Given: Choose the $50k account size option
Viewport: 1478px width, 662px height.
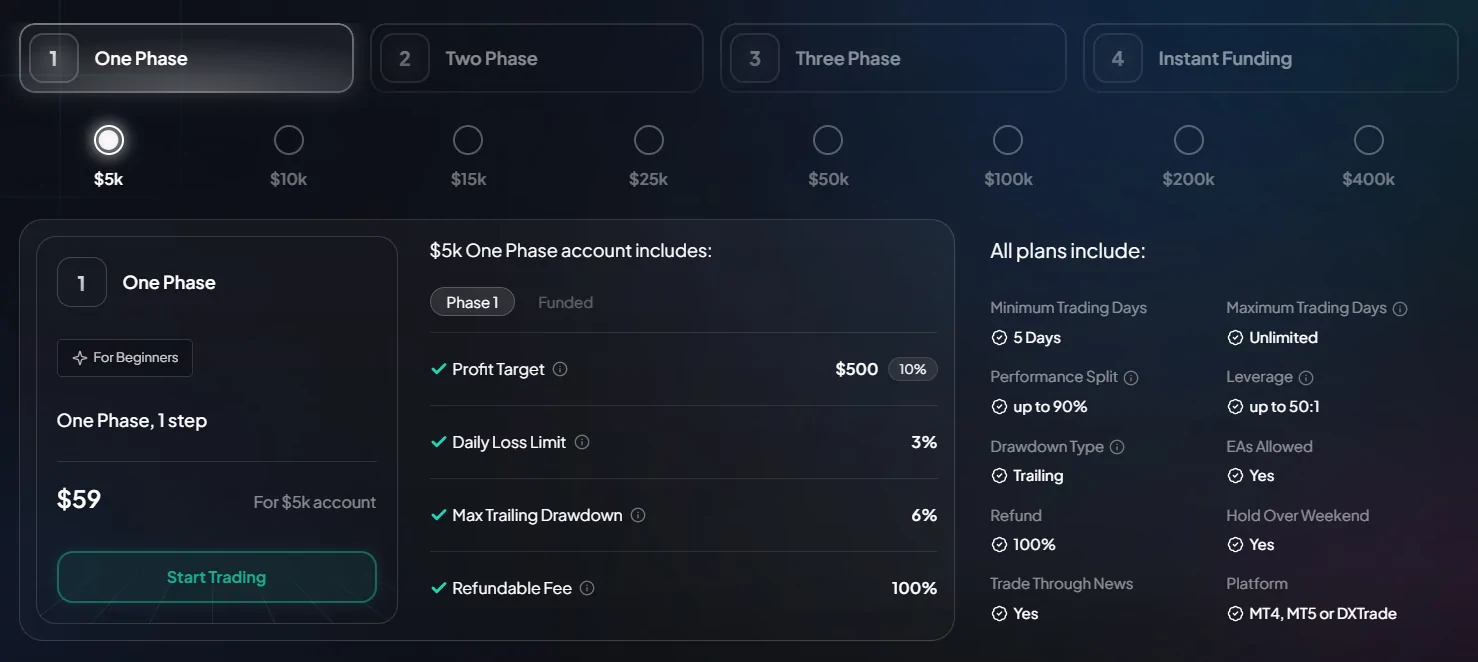Looking at the screenshot, I should [x=828, y=141].
